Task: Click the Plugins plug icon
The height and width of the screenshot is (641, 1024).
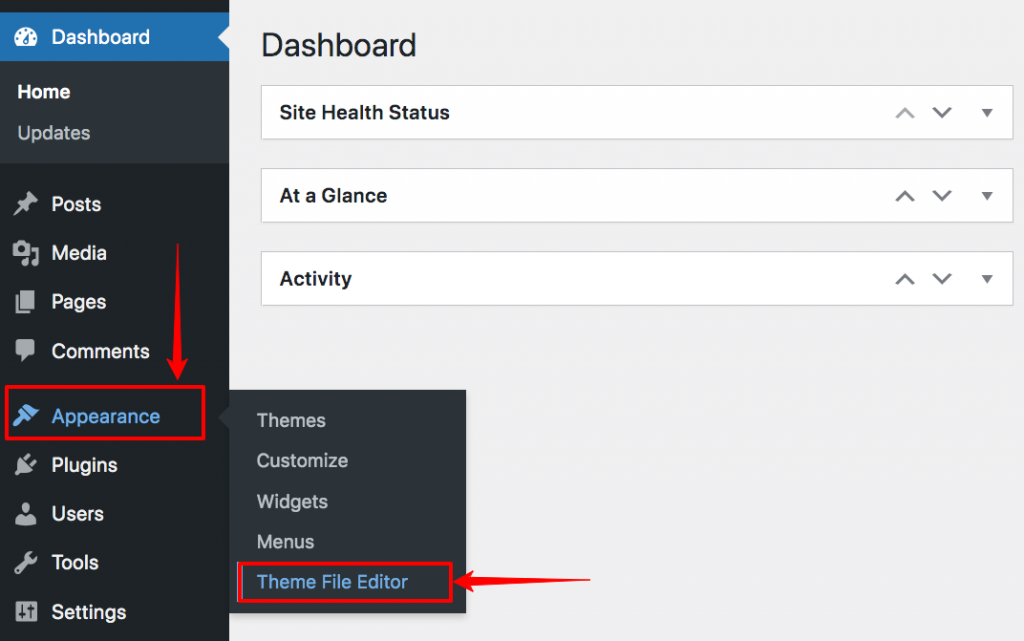Action: [25, 465]
